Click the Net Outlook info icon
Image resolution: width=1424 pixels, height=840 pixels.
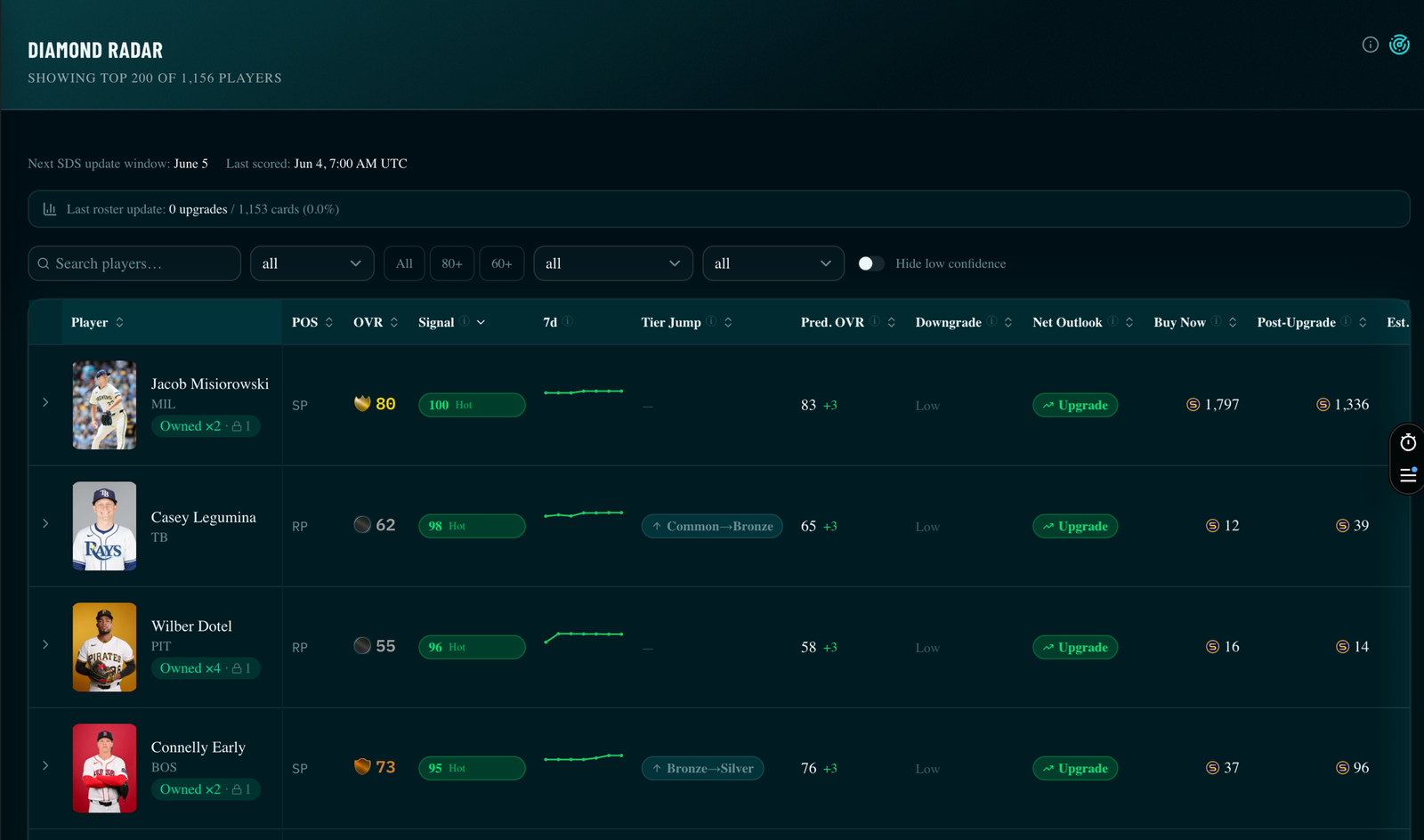coord(1112,321)
